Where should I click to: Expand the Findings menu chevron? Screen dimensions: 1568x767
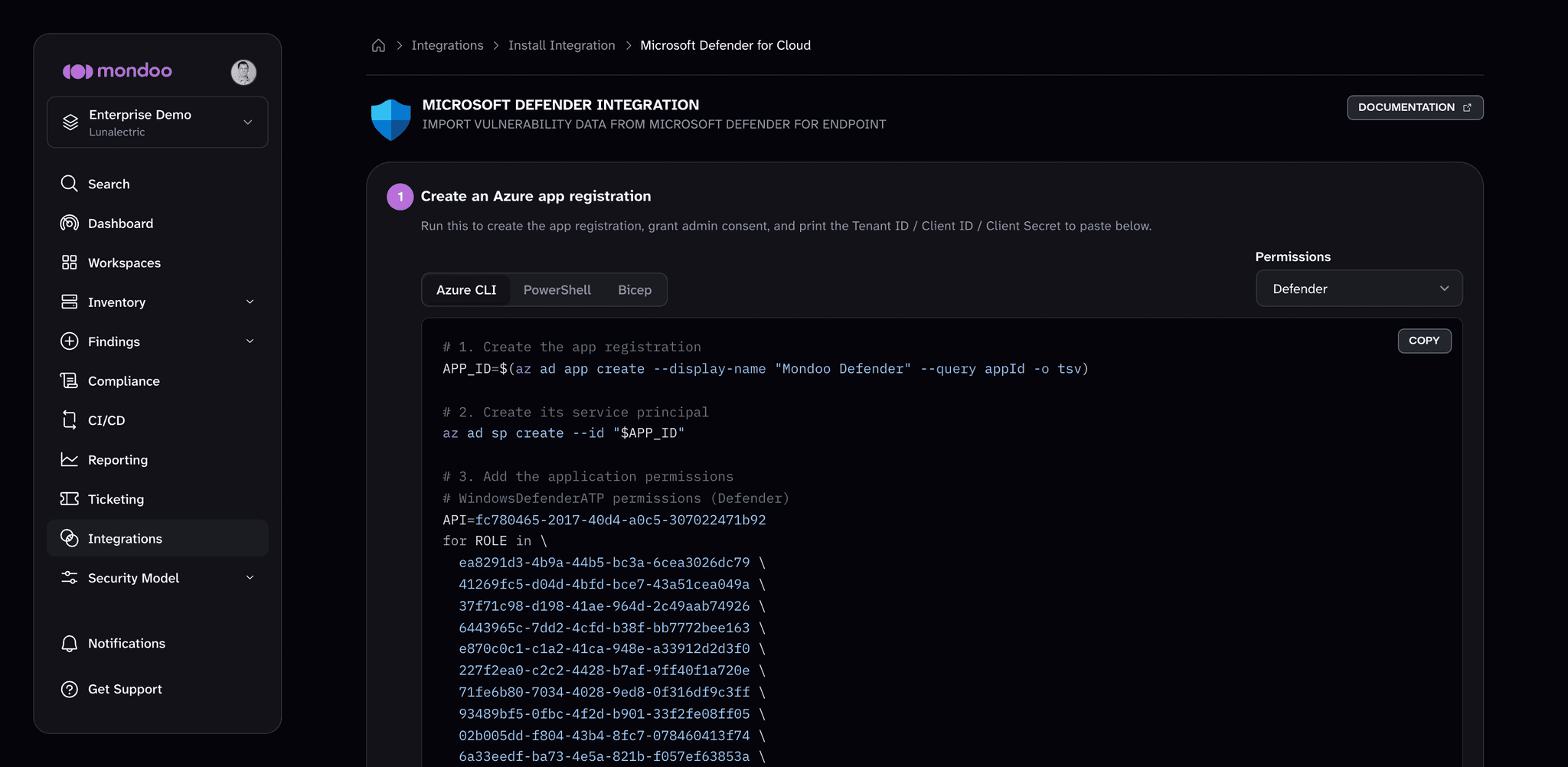[250, 341]
